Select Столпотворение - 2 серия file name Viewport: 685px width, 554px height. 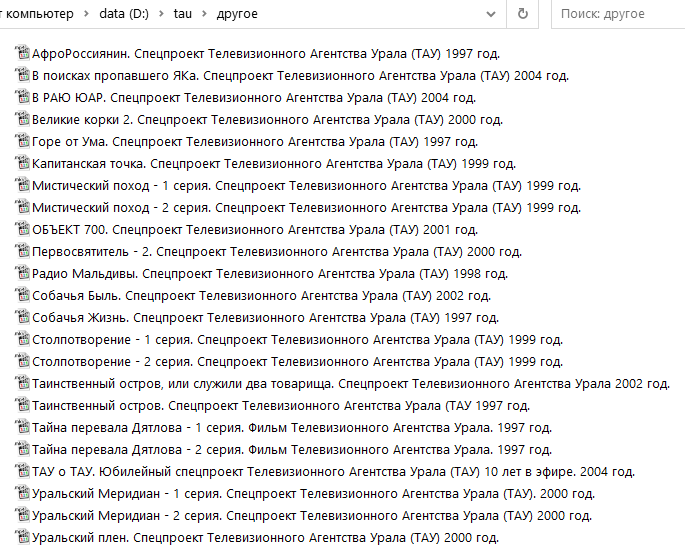tap(297, 361)
